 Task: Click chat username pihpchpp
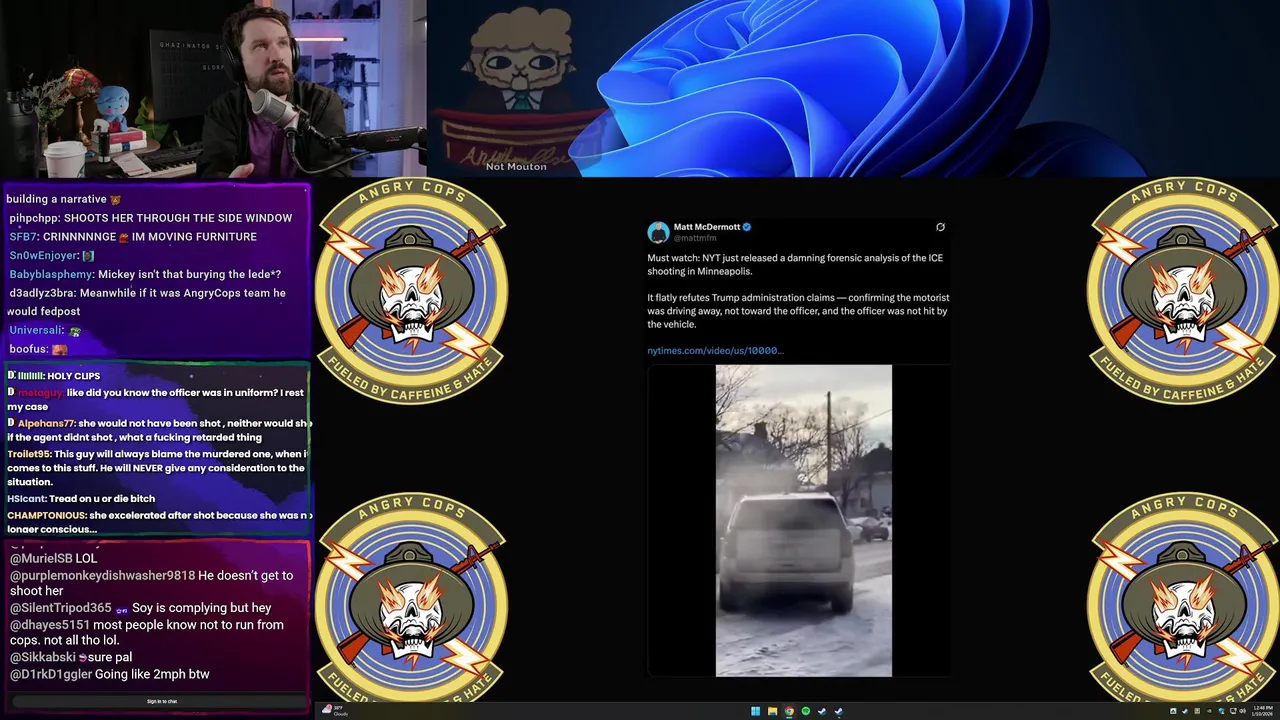click(35, 218)
